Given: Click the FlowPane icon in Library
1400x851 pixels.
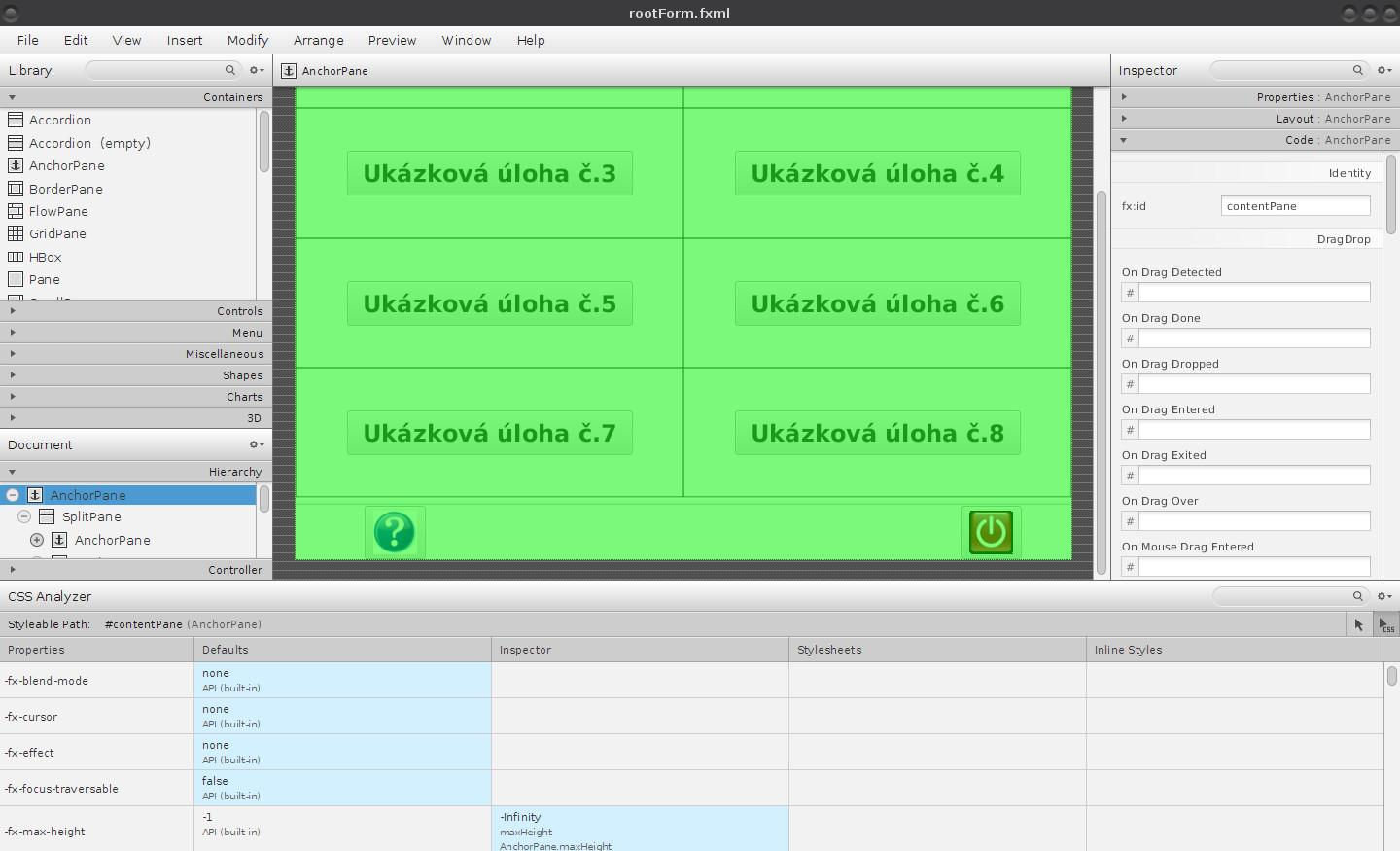Looking at the screenshot, I should click(x=16, y=211).
